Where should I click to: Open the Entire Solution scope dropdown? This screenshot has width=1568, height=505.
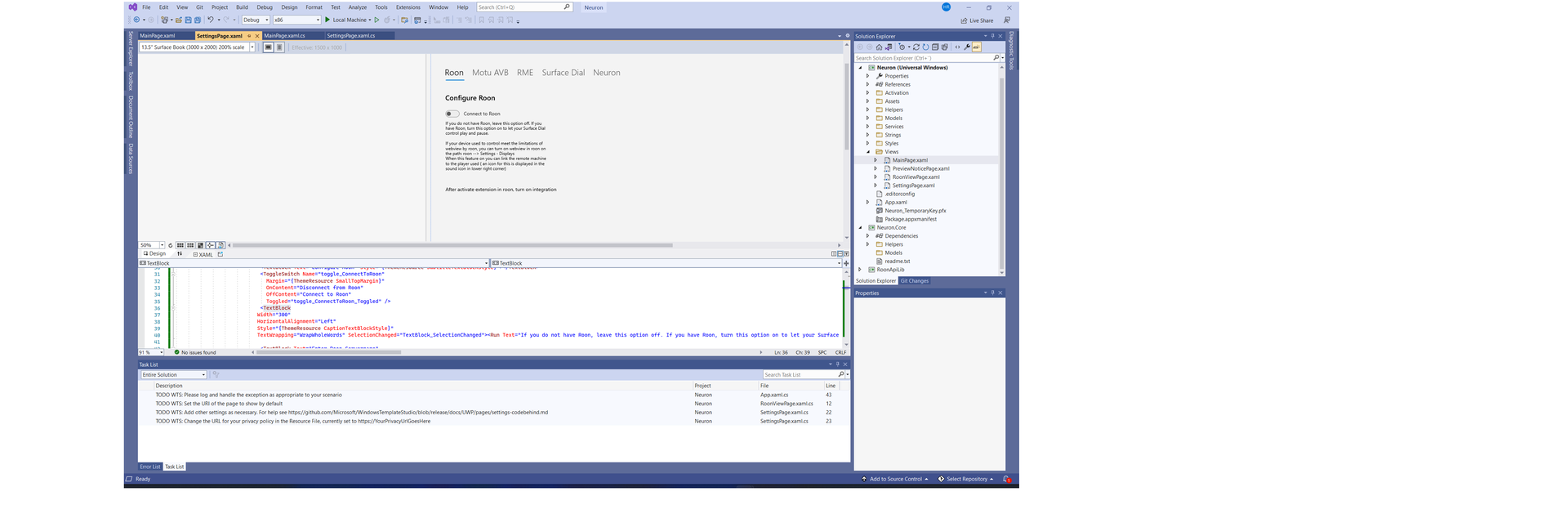(173, 375)
